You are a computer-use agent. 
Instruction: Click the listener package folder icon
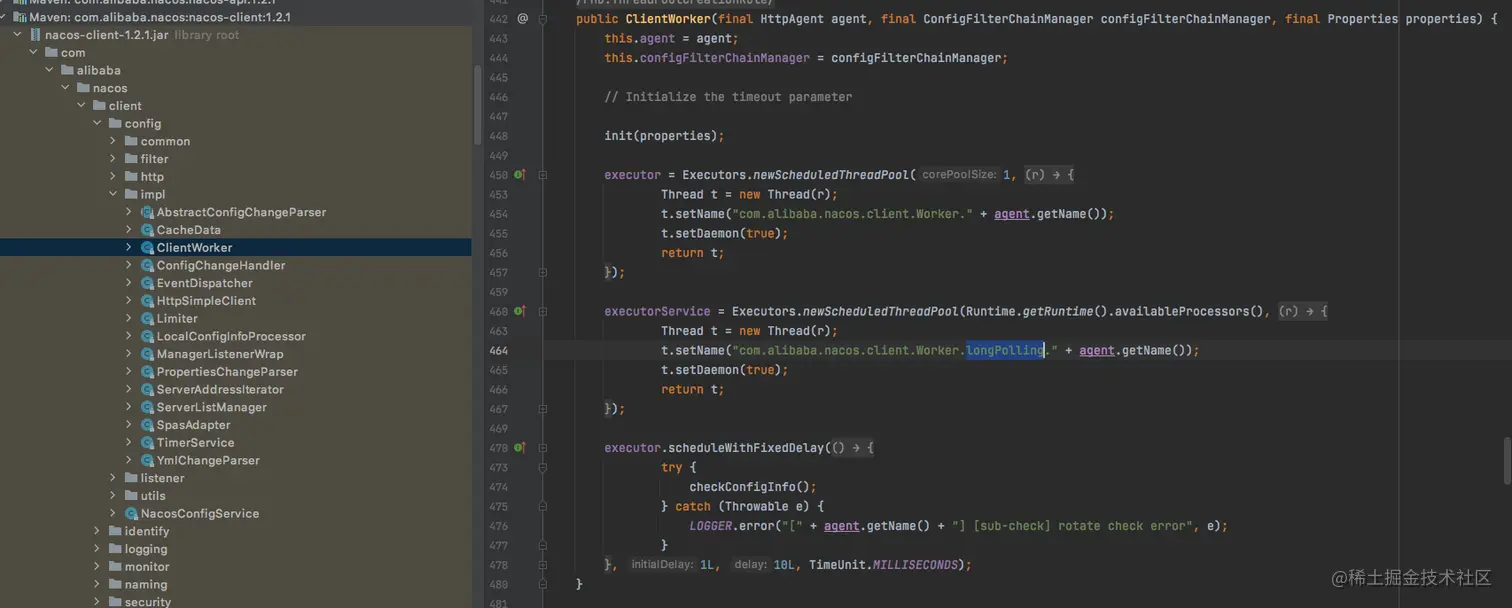(x=131, y=478)
